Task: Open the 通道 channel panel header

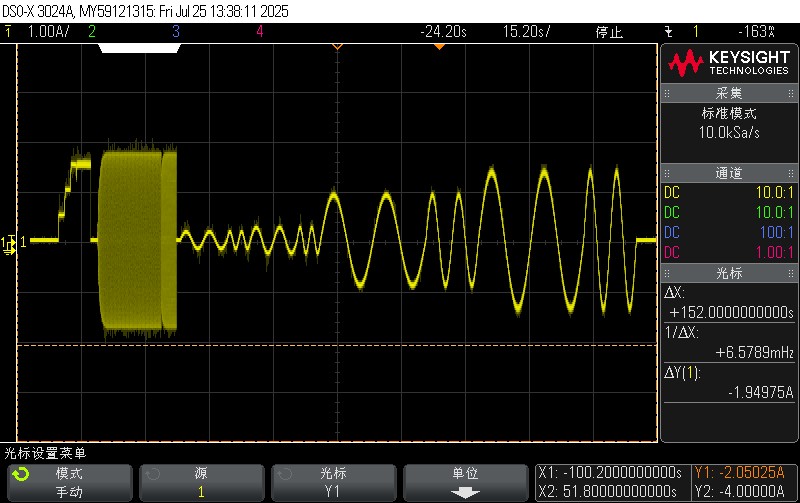Action: pyautogui.click(x=729, y=173)
